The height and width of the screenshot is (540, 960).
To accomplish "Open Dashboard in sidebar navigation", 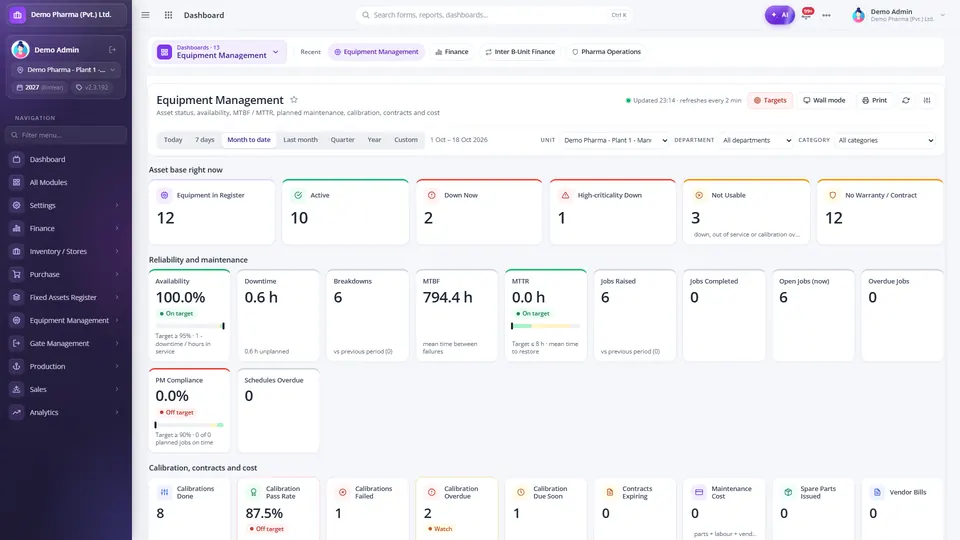I will [66, 159].
